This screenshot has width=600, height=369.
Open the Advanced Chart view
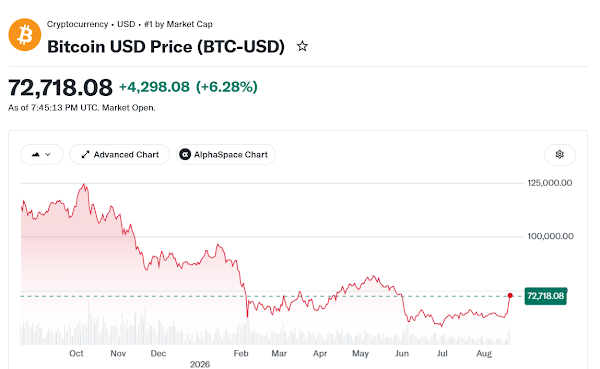click(x=119, y=155)
